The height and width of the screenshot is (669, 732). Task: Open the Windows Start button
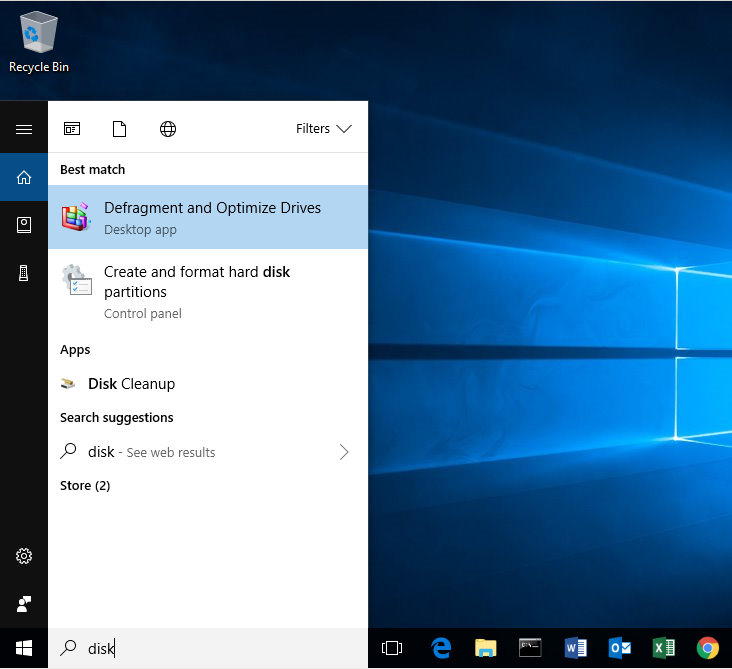tap(24, 648)
